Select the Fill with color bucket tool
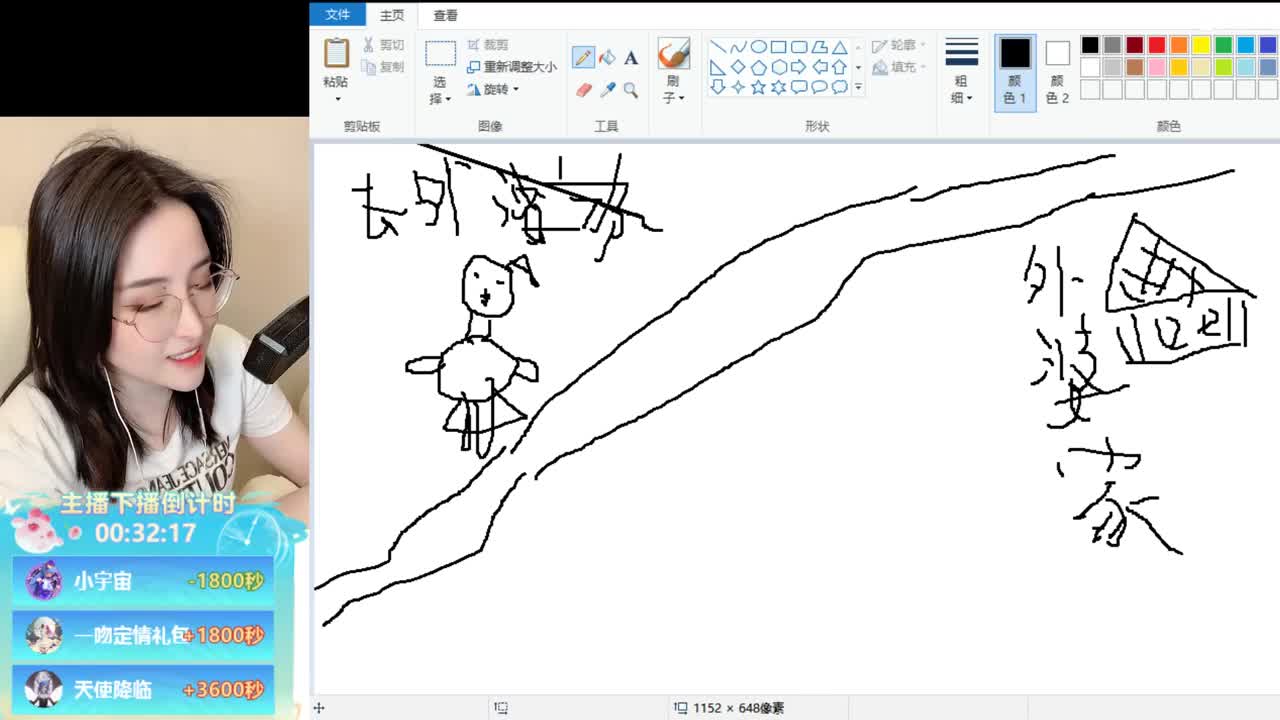This screenshot has width=1280, height=720. (607, 57)
